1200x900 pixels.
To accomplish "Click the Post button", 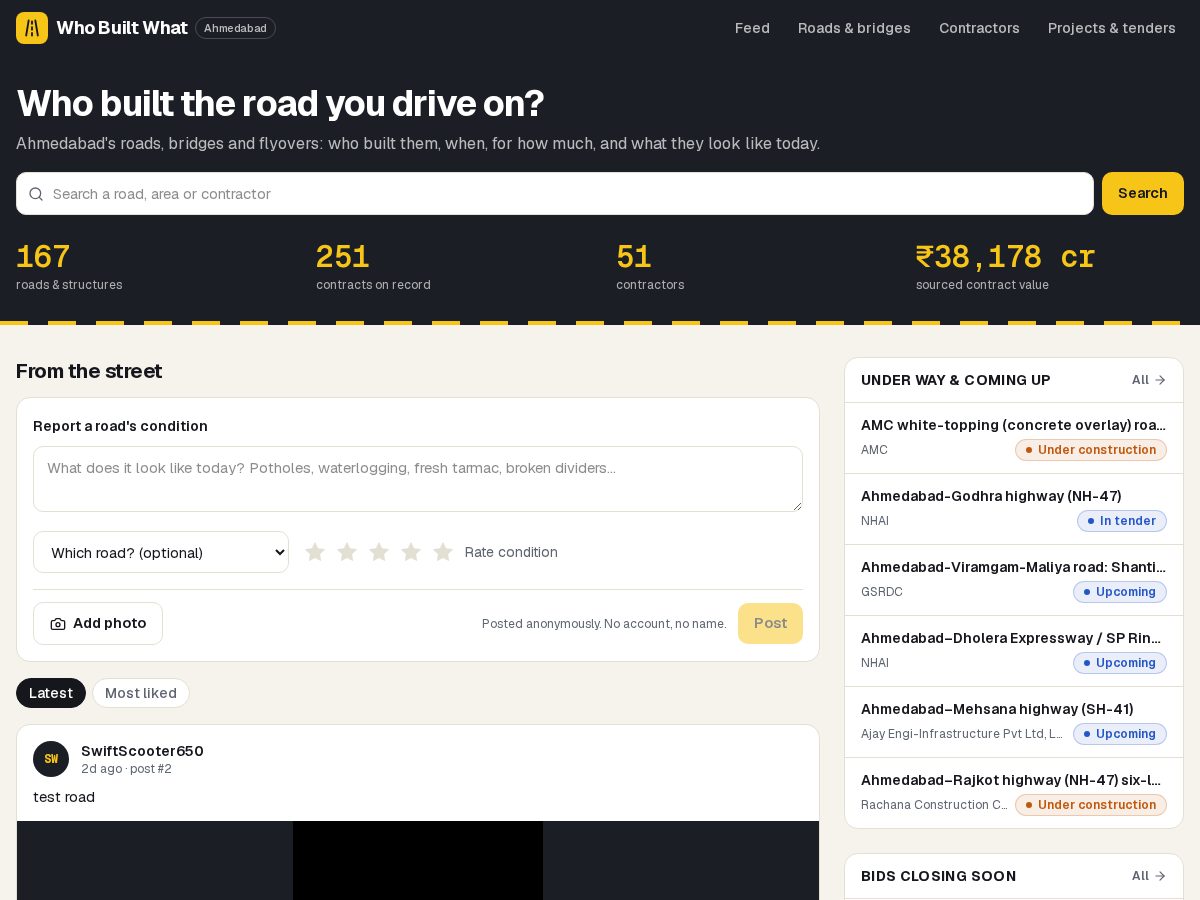I will (x=770, y=623).
